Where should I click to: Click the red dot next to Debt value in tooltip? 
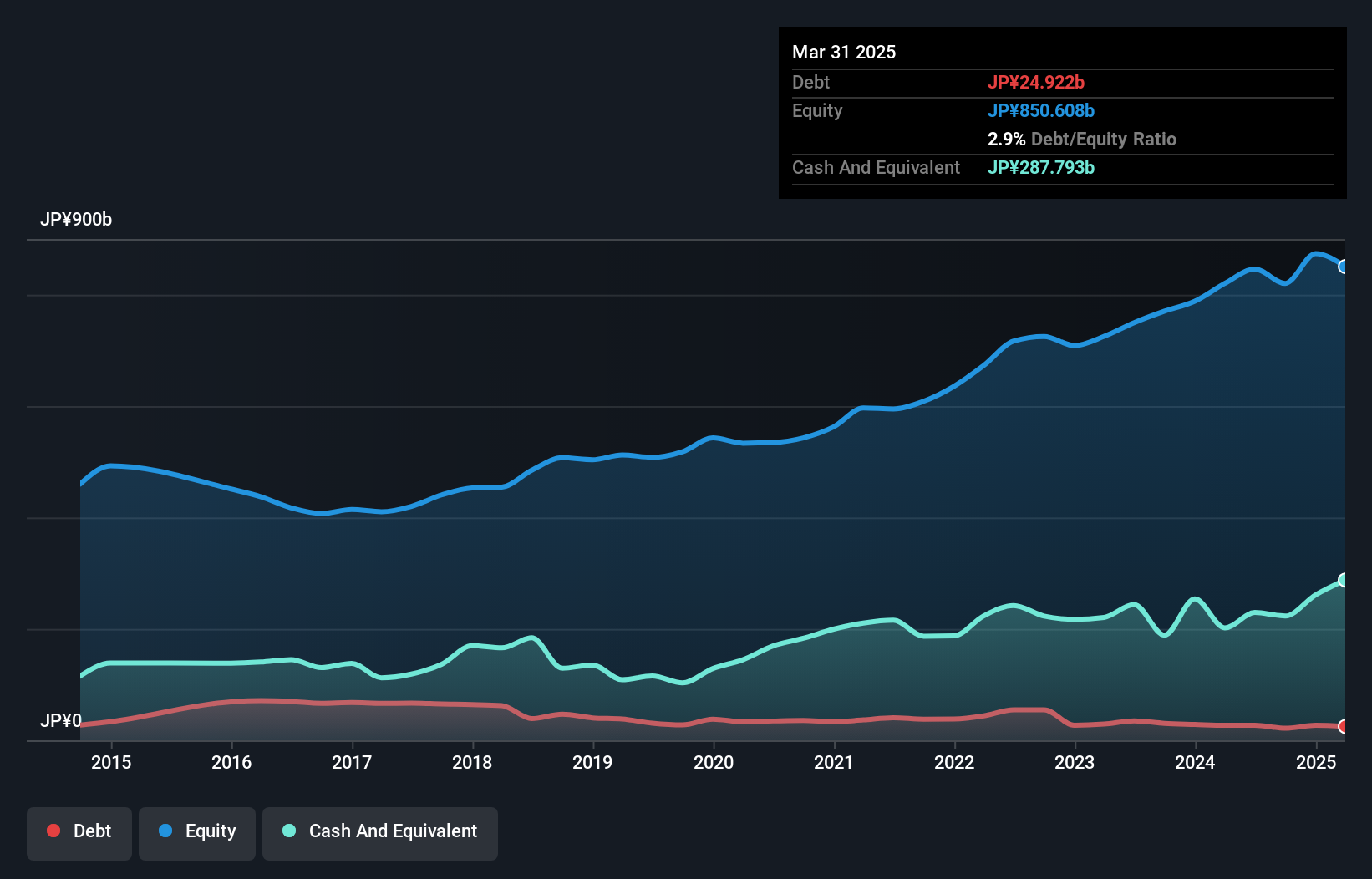1036,82
